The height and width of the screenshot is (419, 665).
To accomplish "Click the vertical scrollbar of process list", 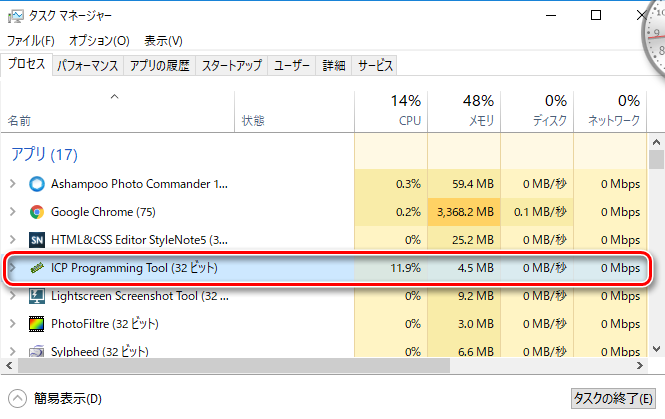I will pos(656,250).
